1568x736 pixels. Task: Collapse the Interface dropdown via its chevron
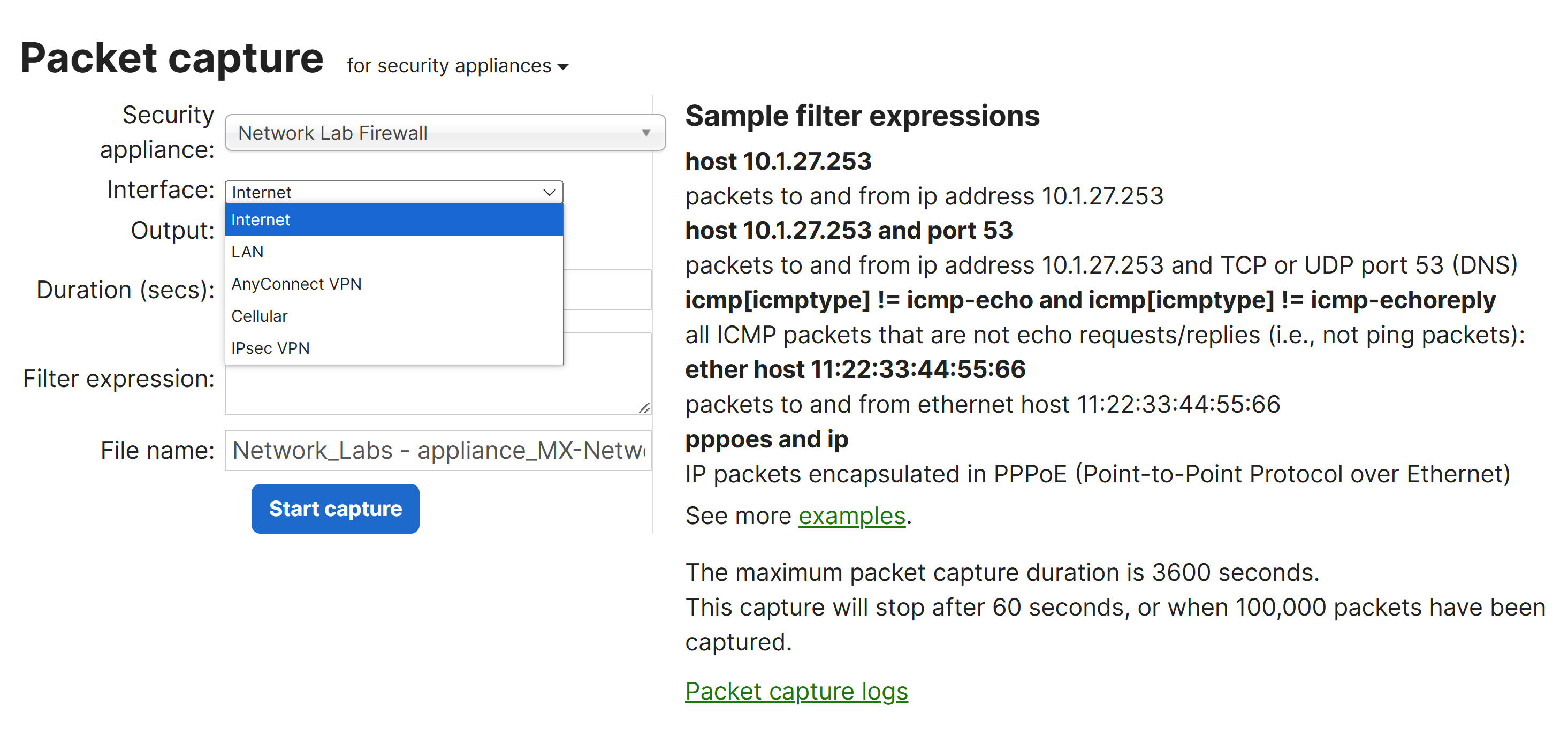[549, 192]
